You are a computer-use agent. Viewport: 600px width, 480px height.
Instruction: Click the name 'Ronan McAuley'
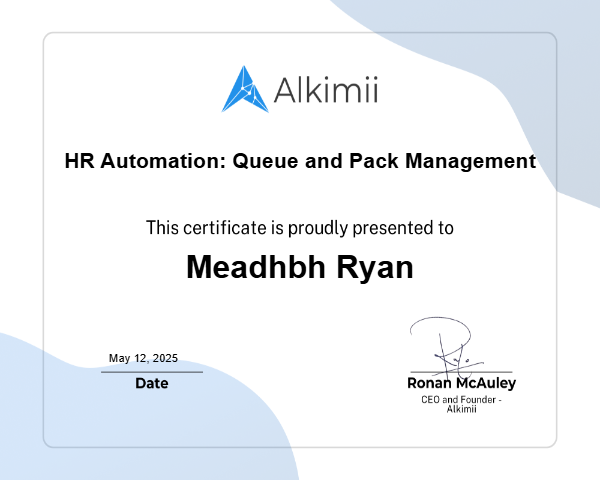point(461,383)
